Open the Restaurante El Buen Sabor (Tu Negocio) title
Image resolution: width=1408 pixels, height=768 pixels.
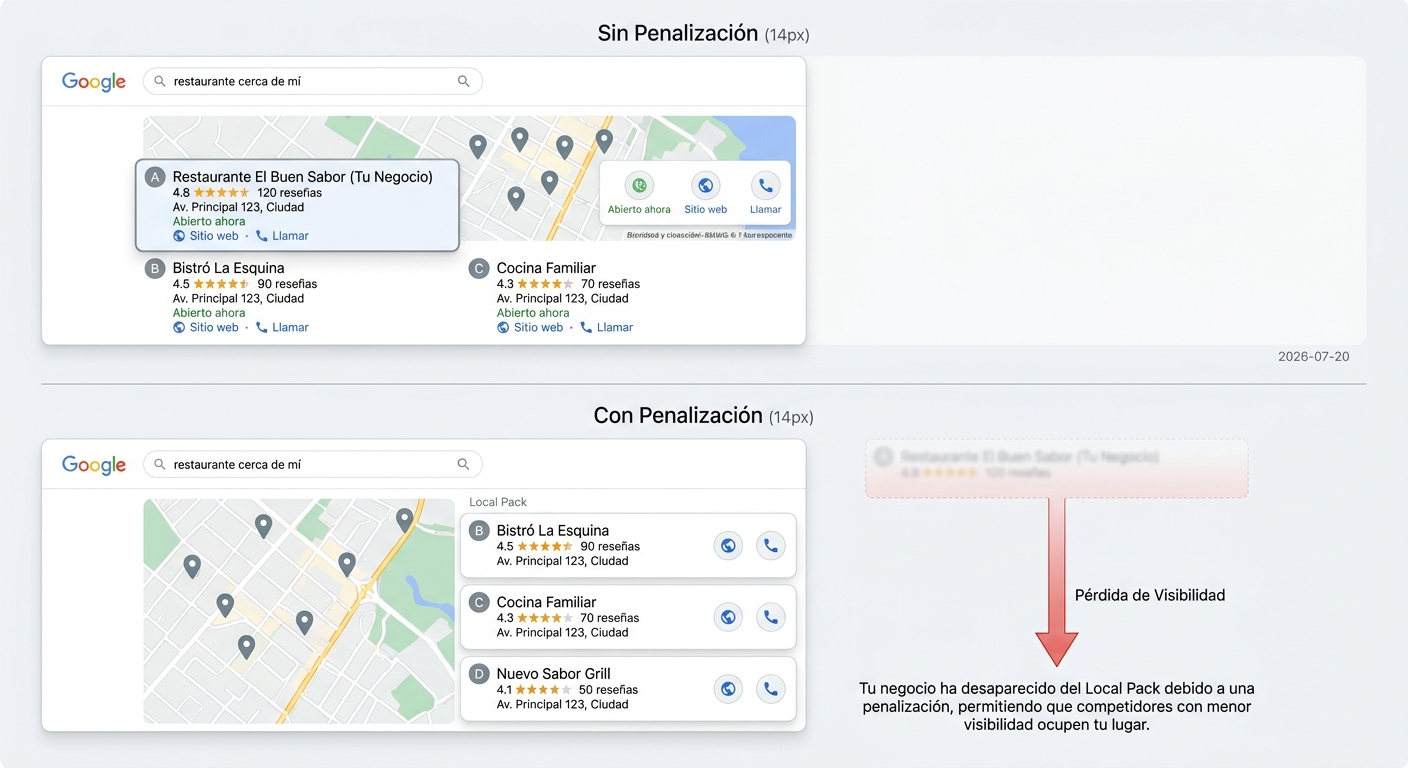tap(303, 177)
